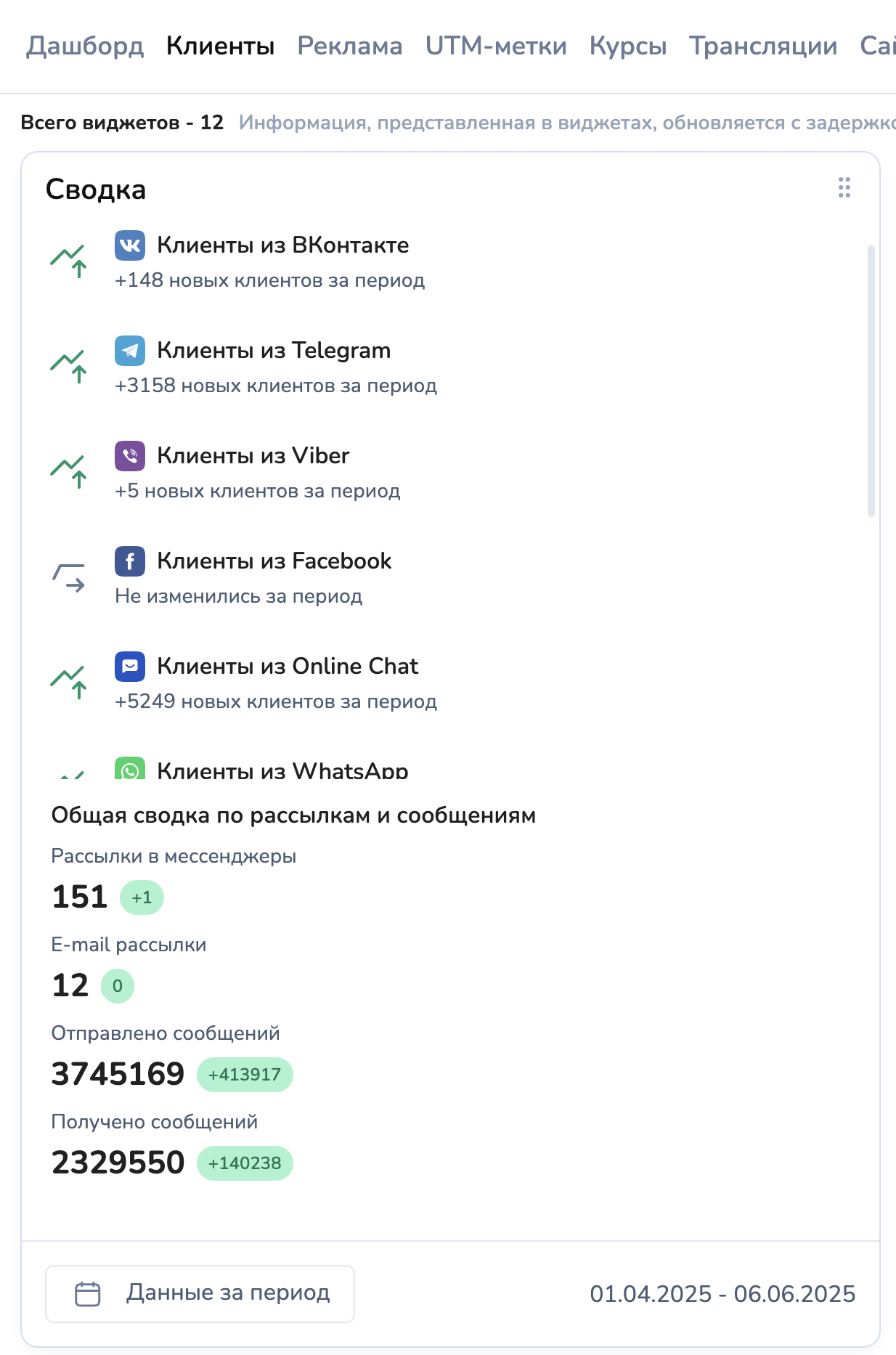Open the UTM-метки tab
The image size is (896, 1355).
(x=496, y=46)
